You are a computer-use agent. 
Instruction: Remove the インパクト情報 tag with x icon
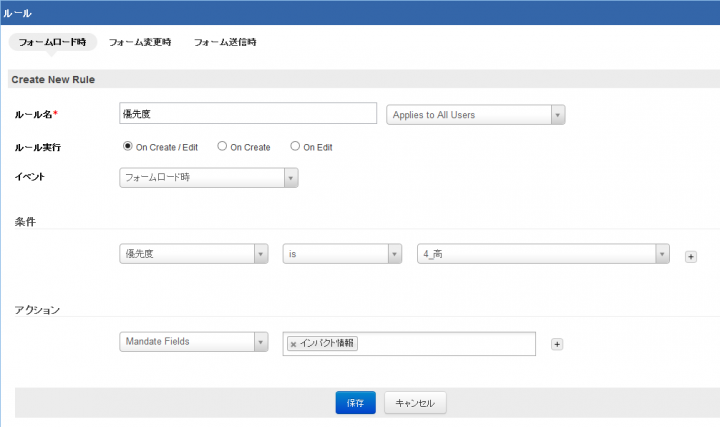(293, 344)
